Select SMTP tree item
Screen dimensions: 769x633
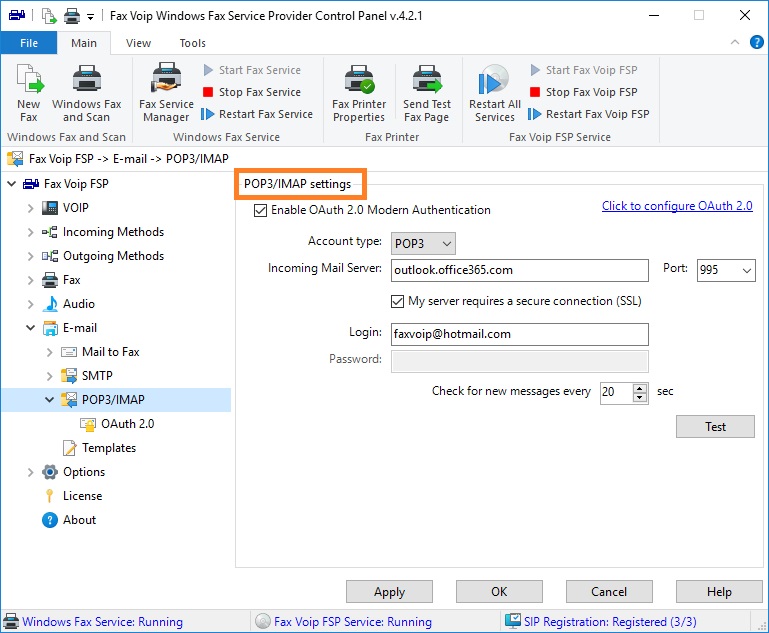point(97,376)
